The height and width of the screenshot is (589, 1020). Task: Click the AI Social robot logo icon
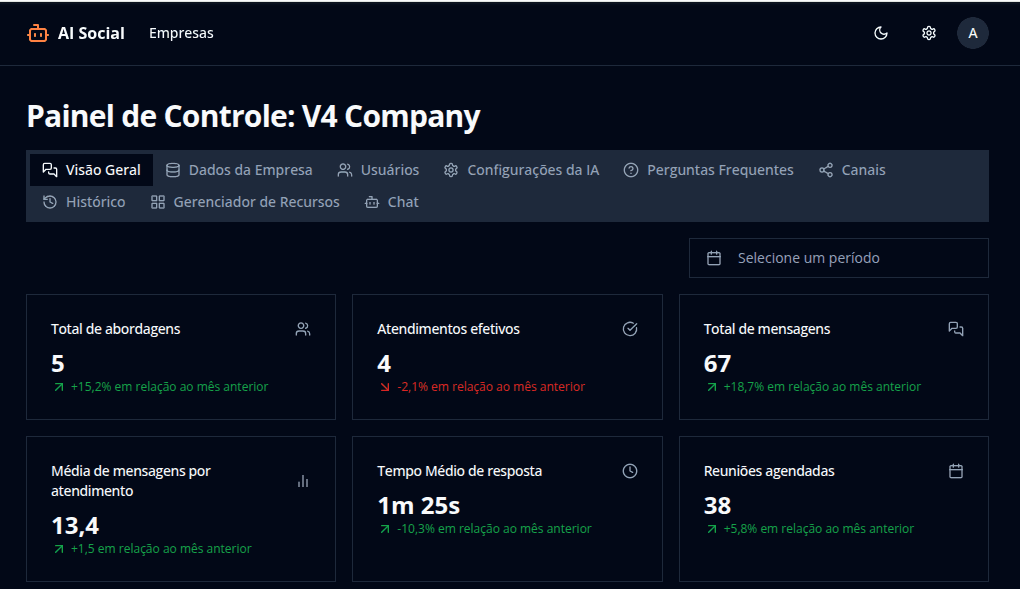[38, 33]
